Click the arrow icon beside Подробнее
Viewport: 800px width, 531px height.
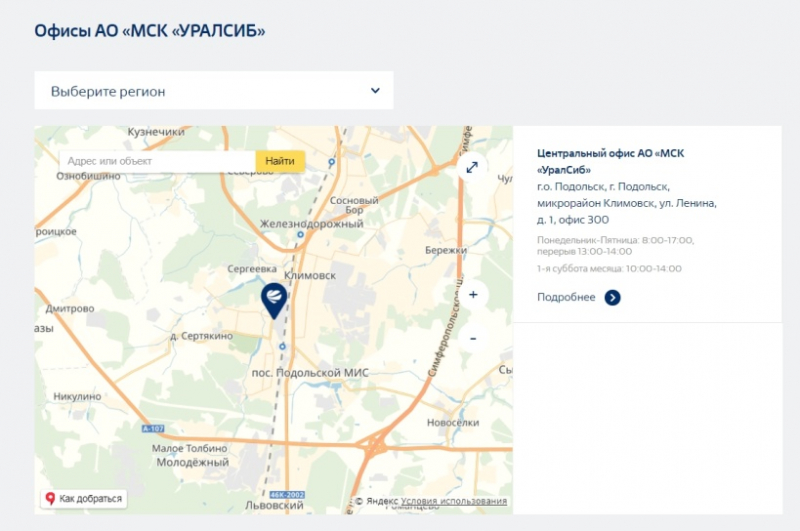[612, 297]
